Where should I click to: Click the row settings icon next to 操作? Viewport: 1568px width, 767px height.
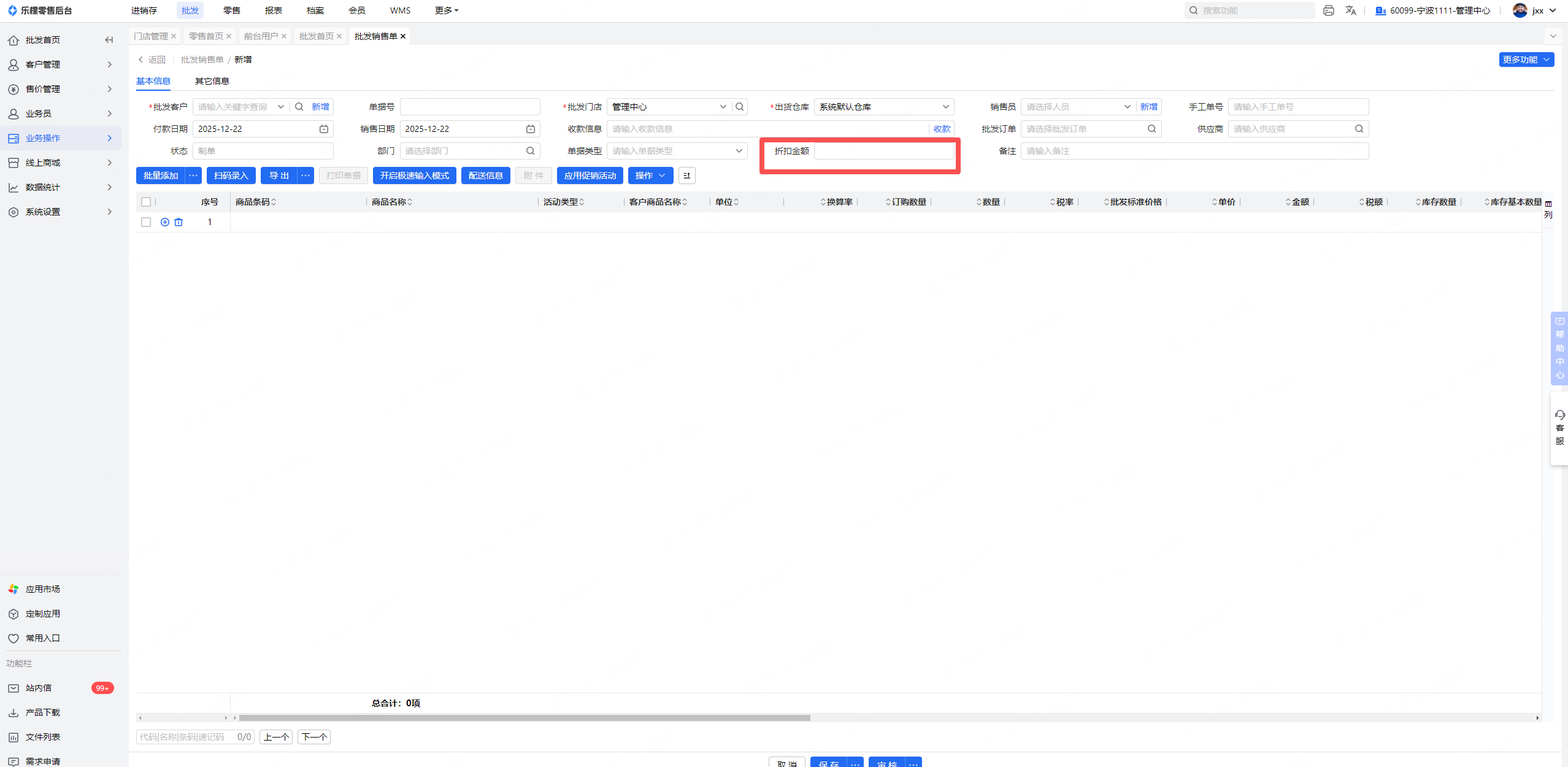tap(686, 175)
